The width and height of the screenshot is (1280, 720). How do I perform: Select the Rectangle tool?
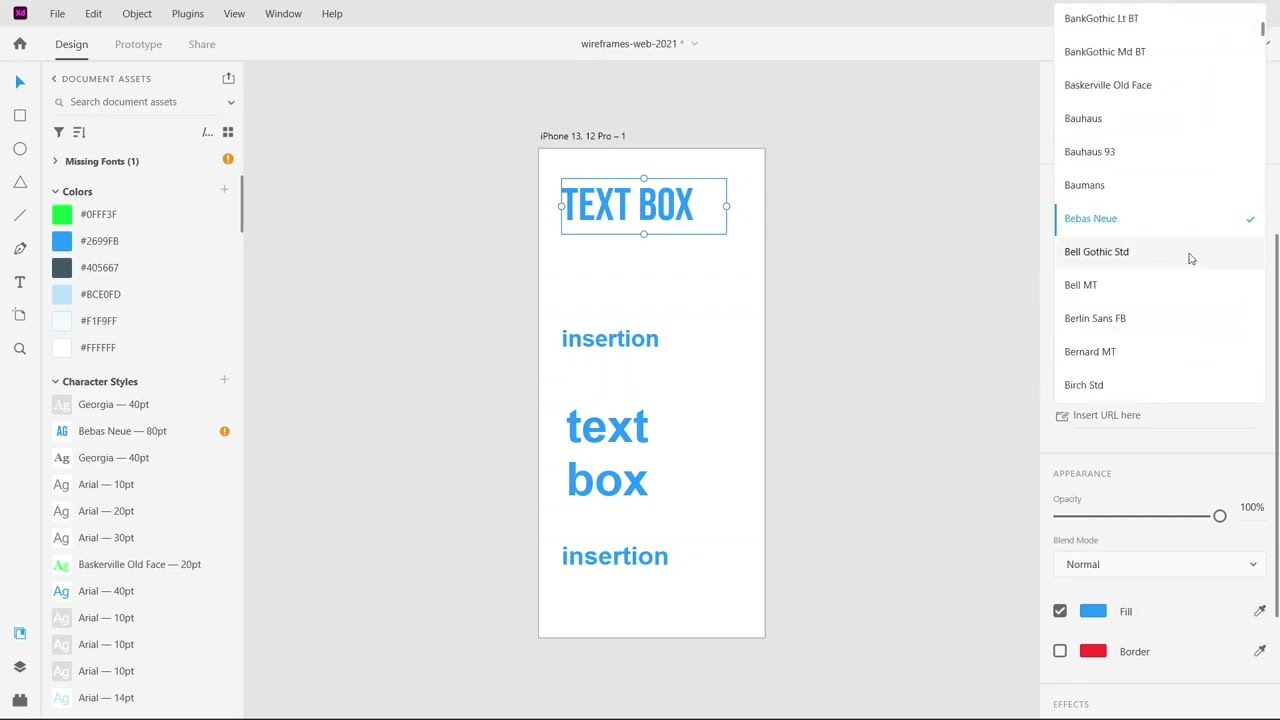[x=20, y=115]
